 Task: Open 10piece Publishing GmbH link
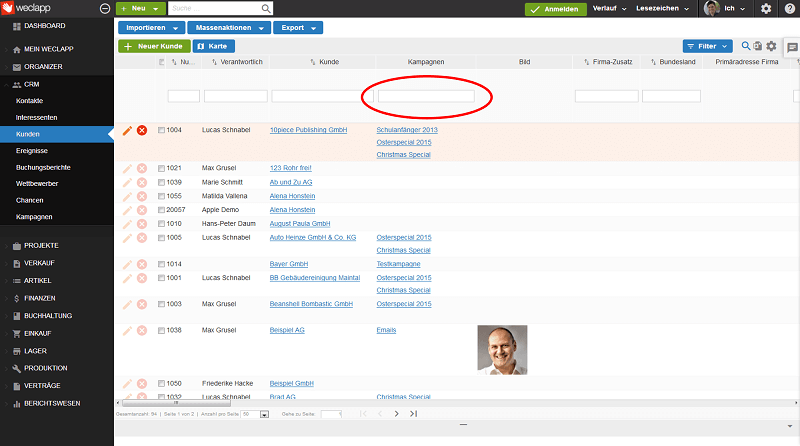(x=308, y=130)
